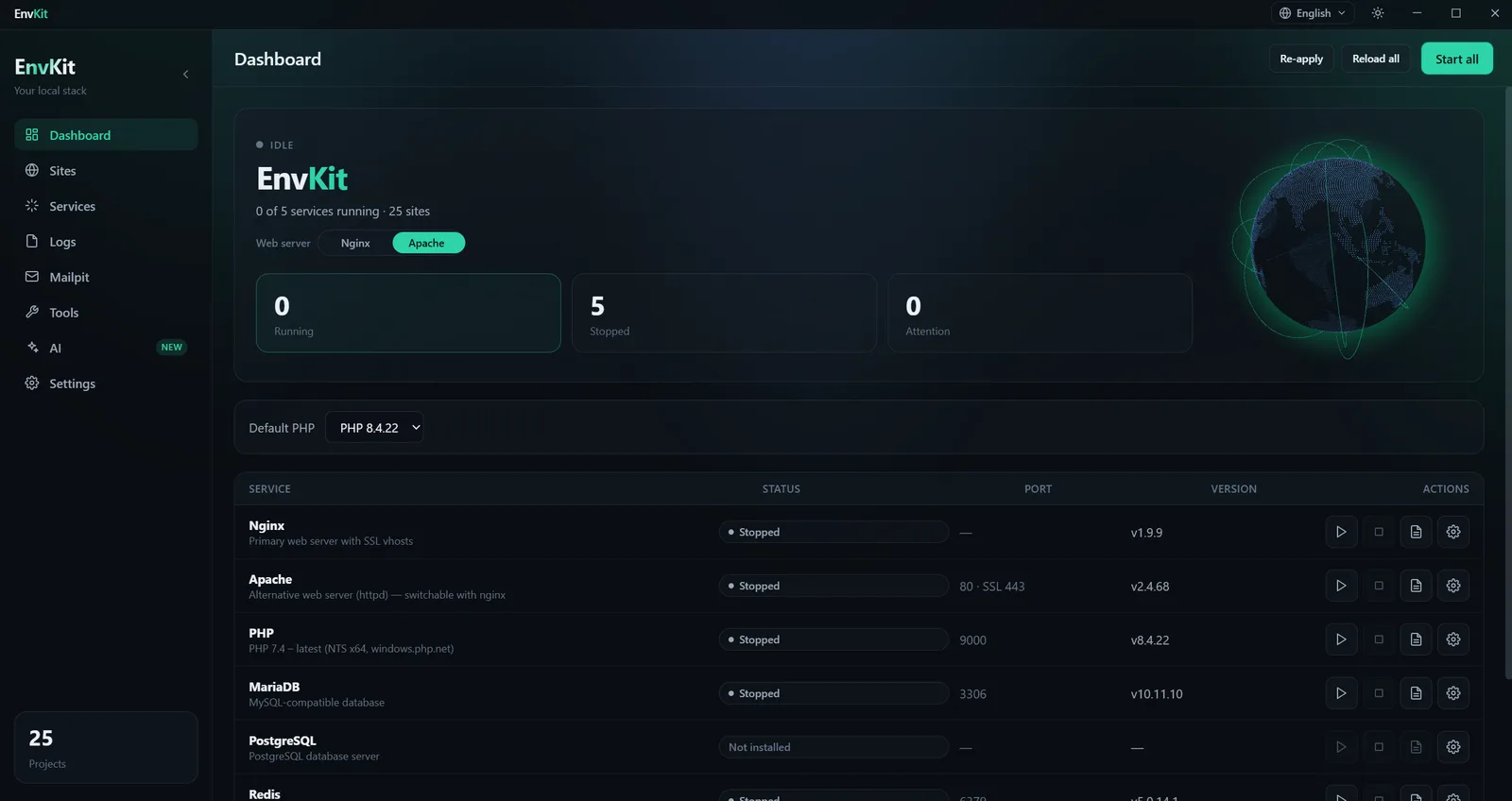Open the Sites page
The width and height of the screenshot is (1512, 801).
coord(106,171)
